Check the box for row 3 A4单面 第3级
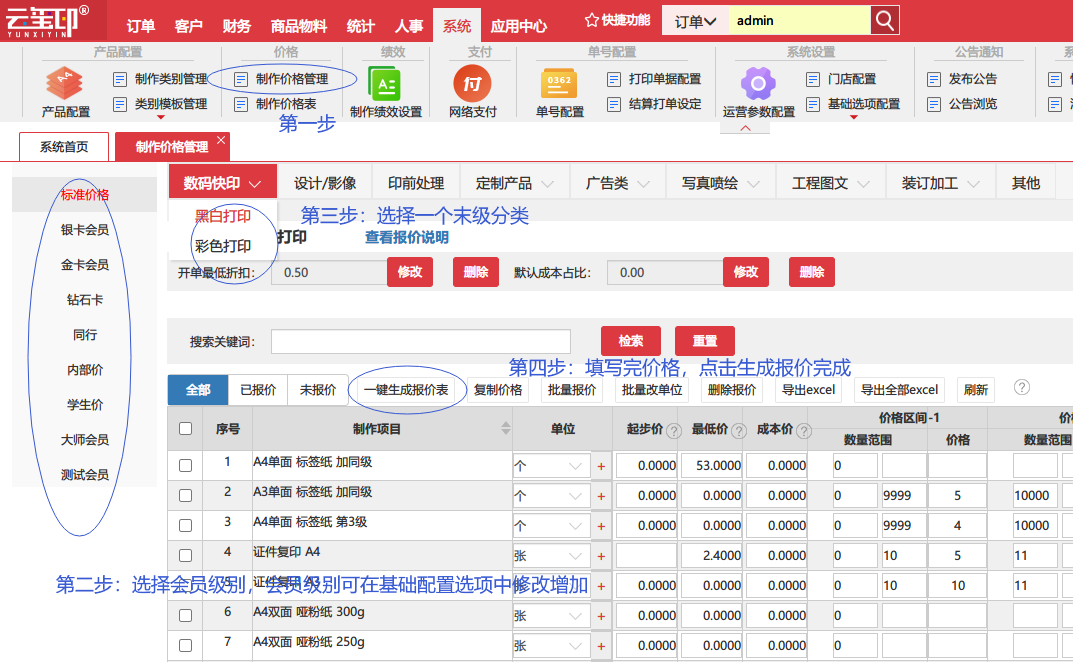This screenshot has width=1073, height=662. [x=185, y=526]
